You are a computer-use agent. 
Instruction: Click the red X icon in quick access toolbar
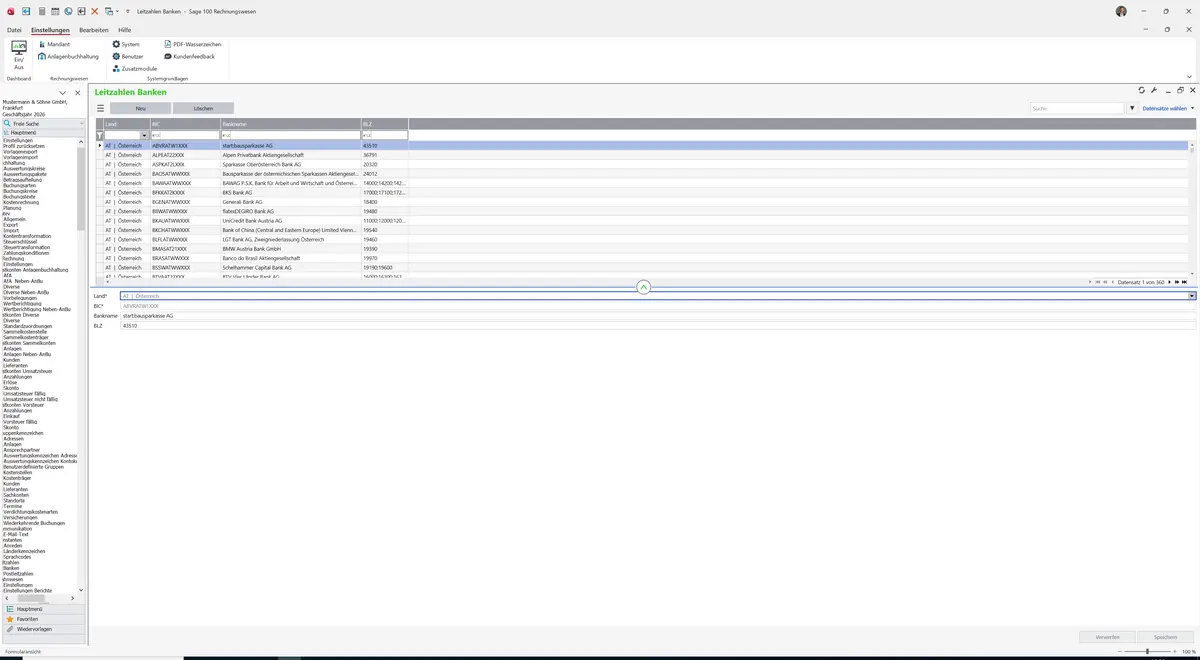point(94,10)
